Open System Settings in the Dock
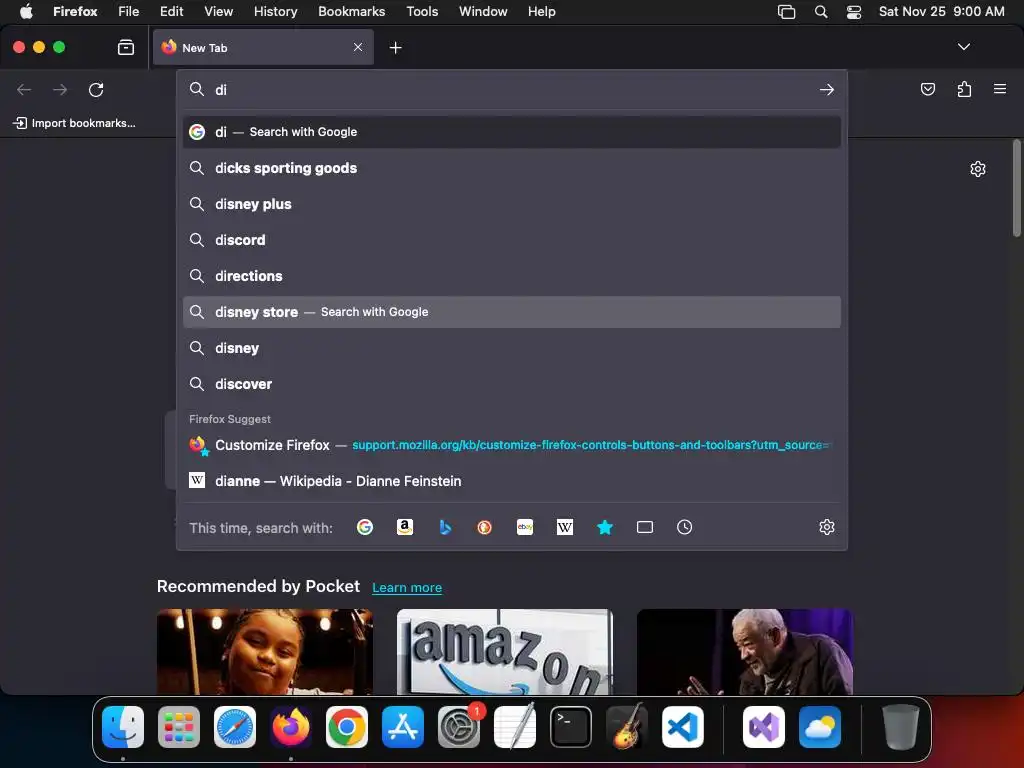 [x=459, y=727]
